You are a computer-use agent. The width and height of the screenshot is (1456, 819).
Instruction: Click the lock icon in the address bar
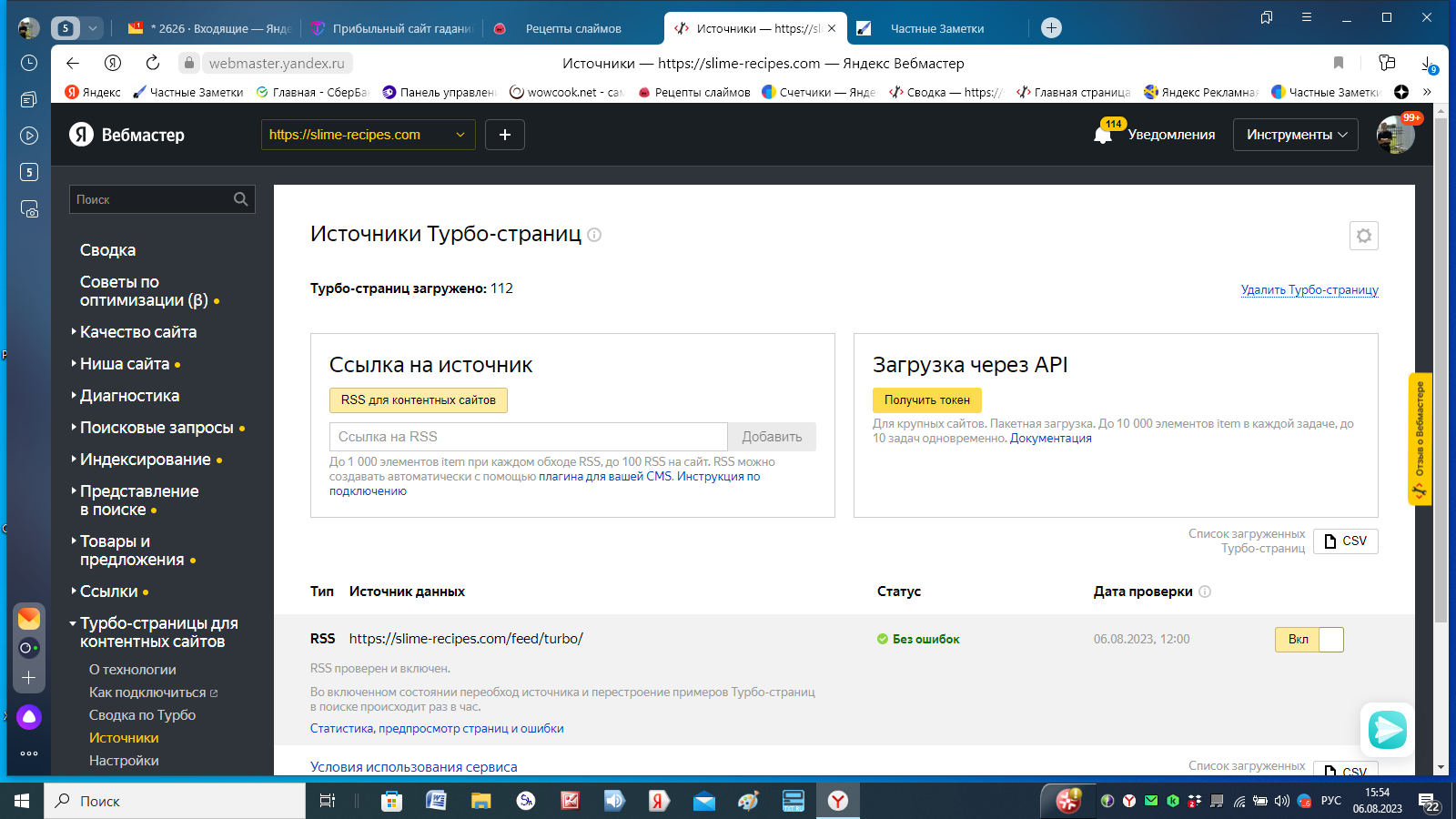point(188,63)
